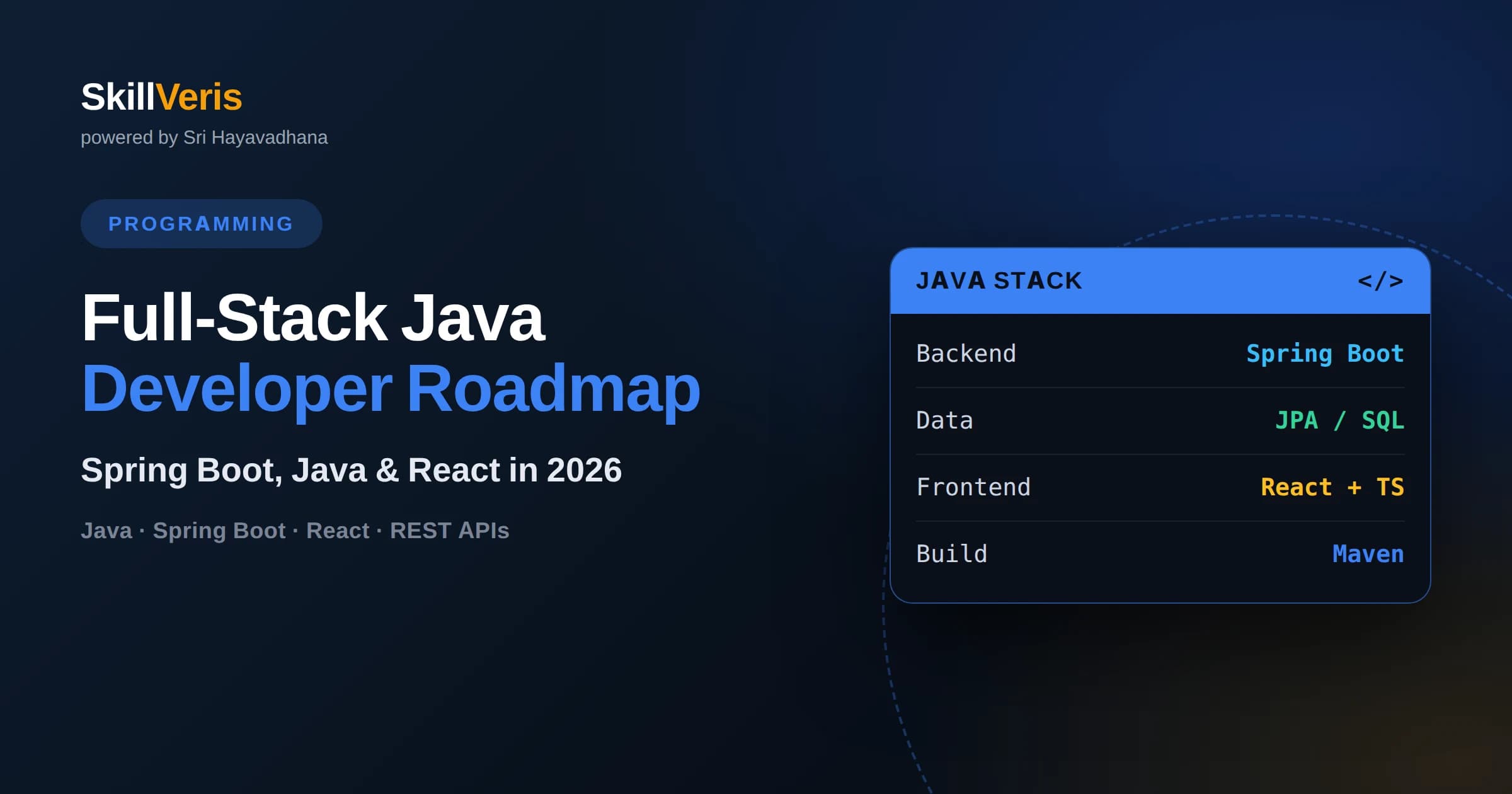1512x794 pixels.
Task: Click the code brackets icon in Java Stack header
Action: tap(1380, 280)
